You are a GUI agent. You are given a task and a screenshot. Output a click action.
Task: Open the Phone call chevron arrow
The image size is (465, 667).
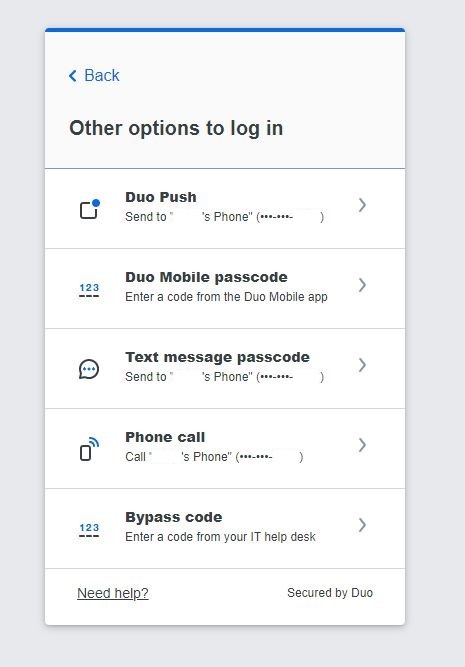(362, 445)
